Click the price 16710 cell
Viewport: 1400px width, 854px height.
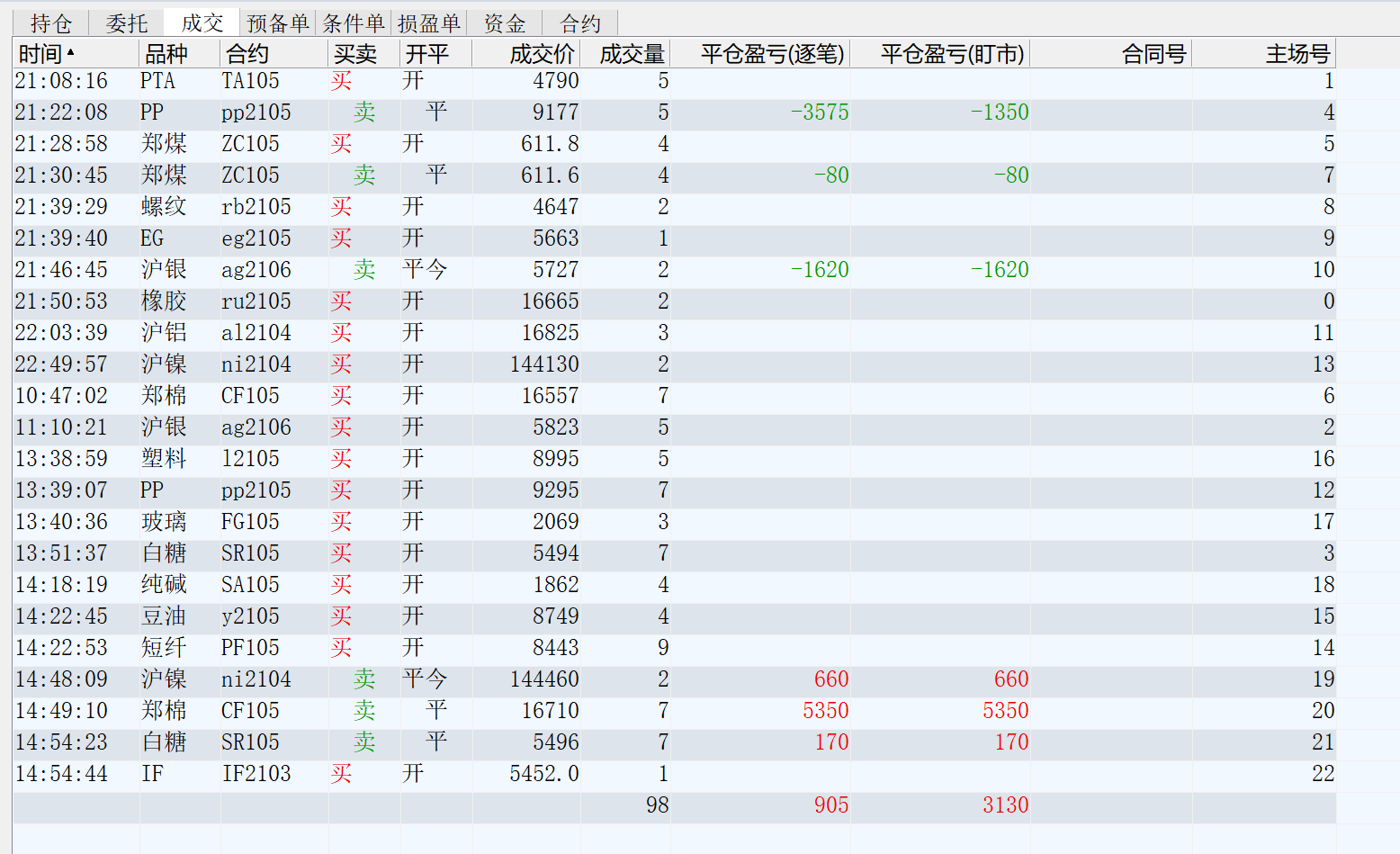point(551,711)
